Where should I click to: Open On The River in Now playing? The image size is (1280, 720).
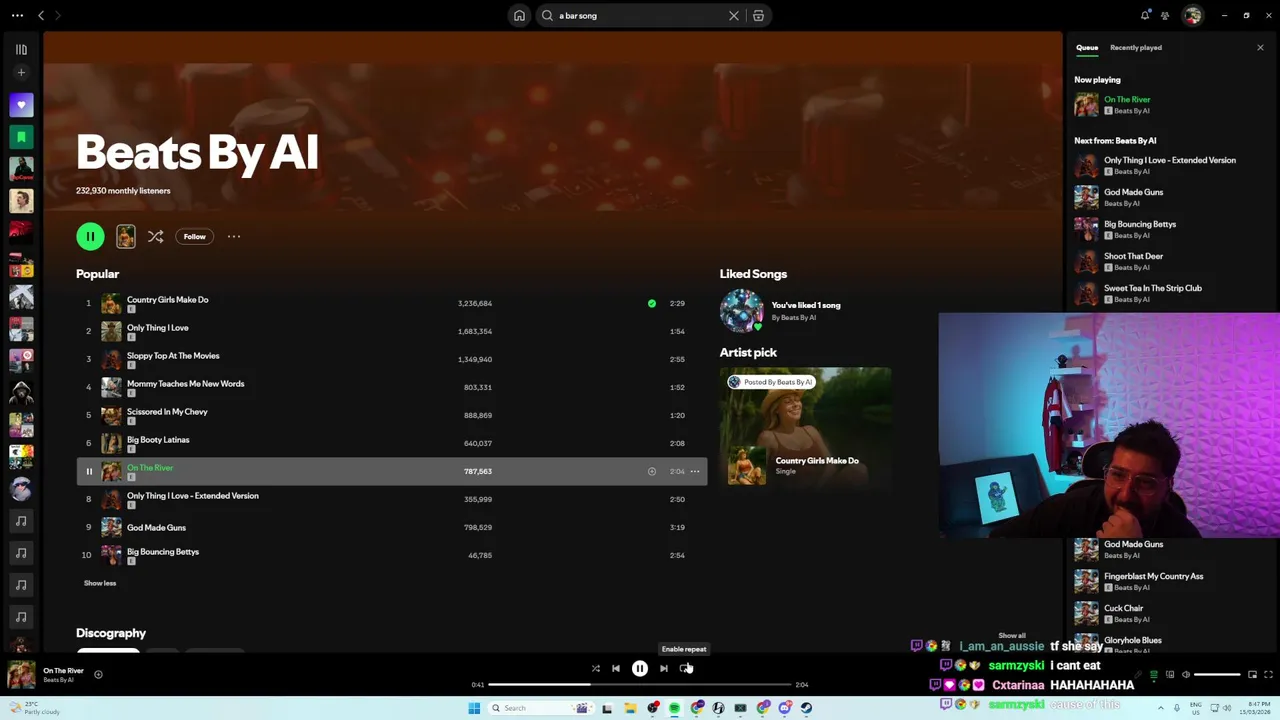pos(1127,99)
